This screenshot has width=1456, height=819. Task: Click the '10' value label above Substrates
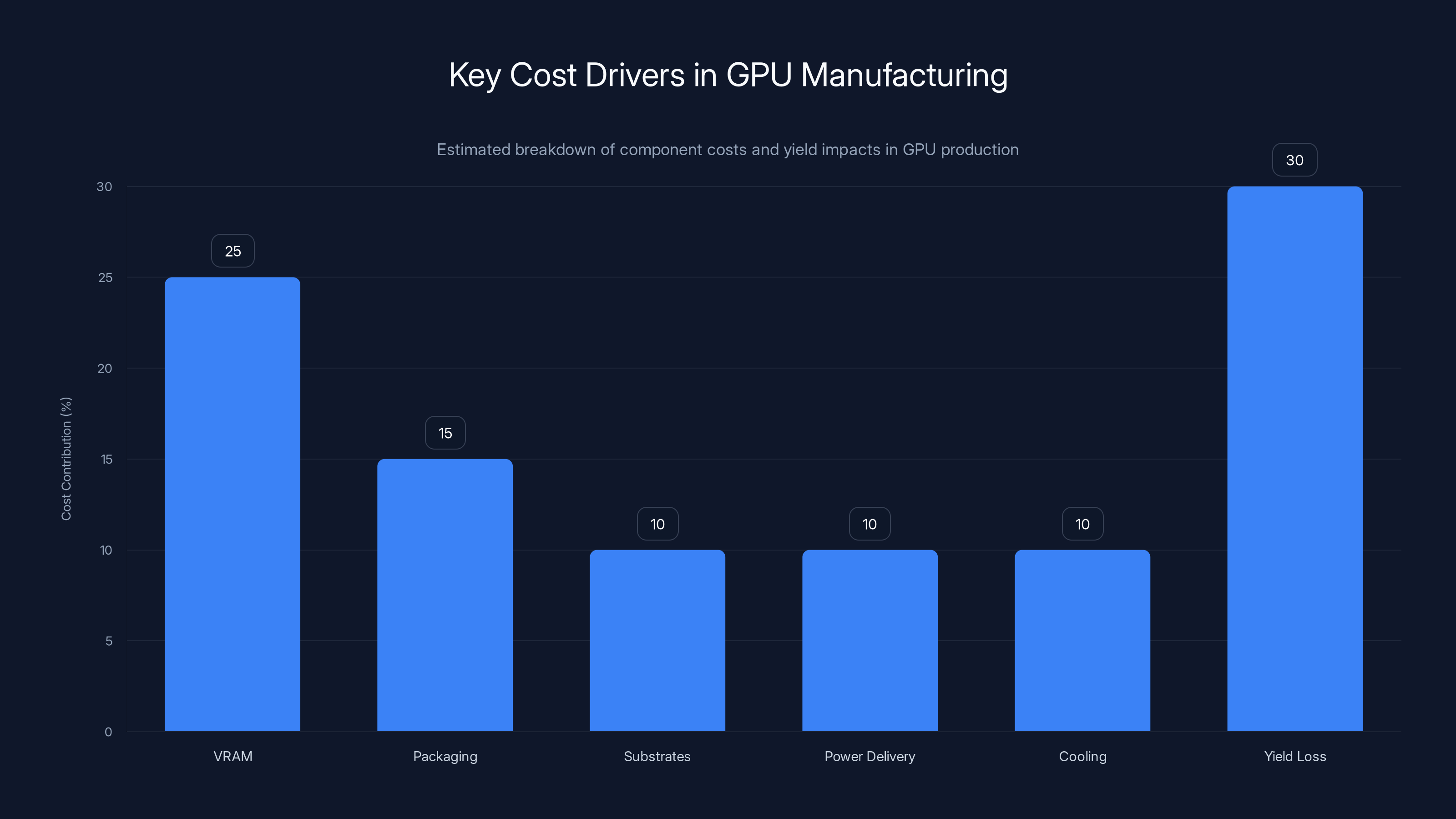[x=657, y=524]
